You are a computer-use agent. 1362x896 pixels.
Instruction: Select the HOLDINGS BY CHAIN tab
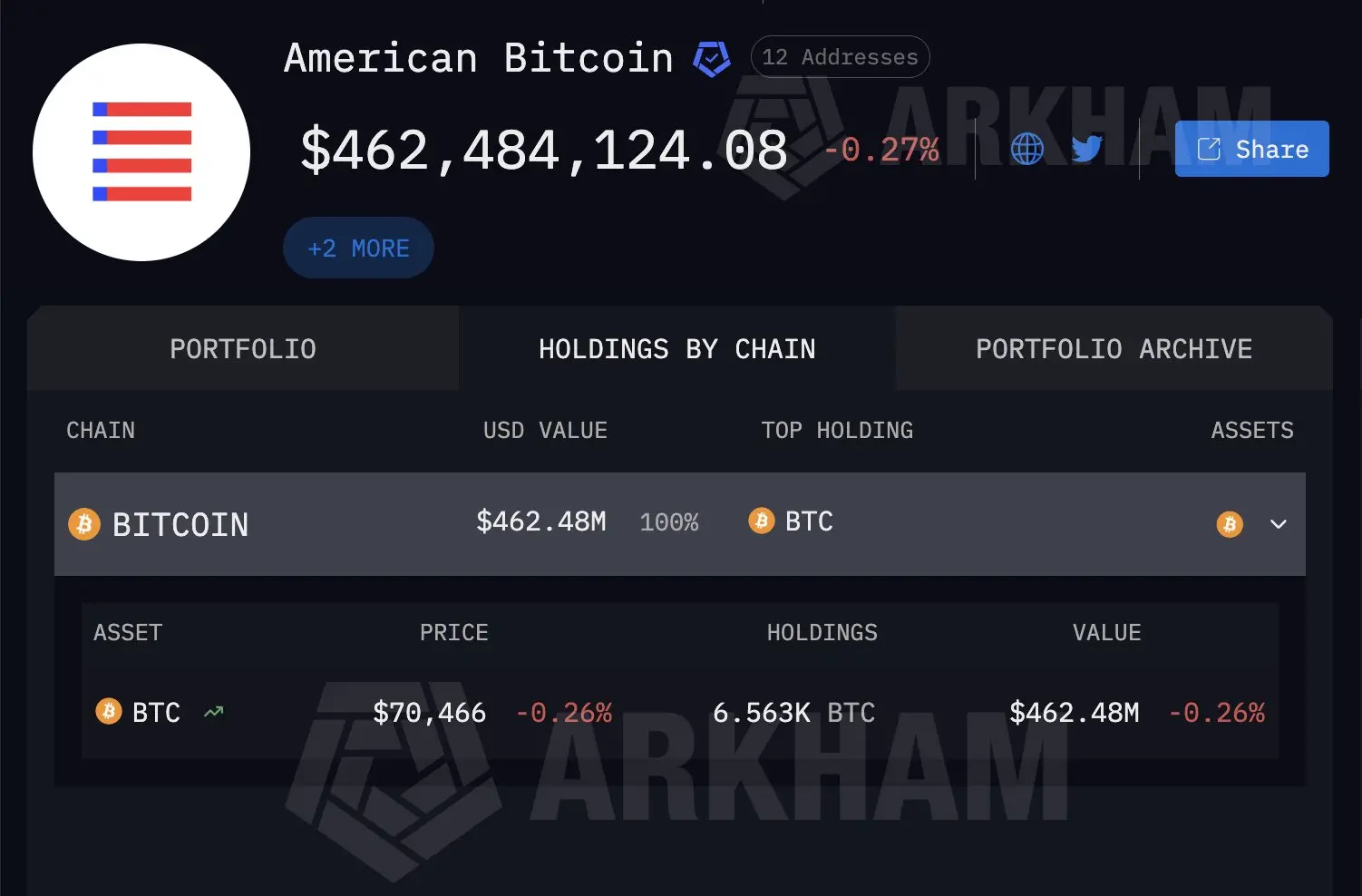tap(676, 348)
